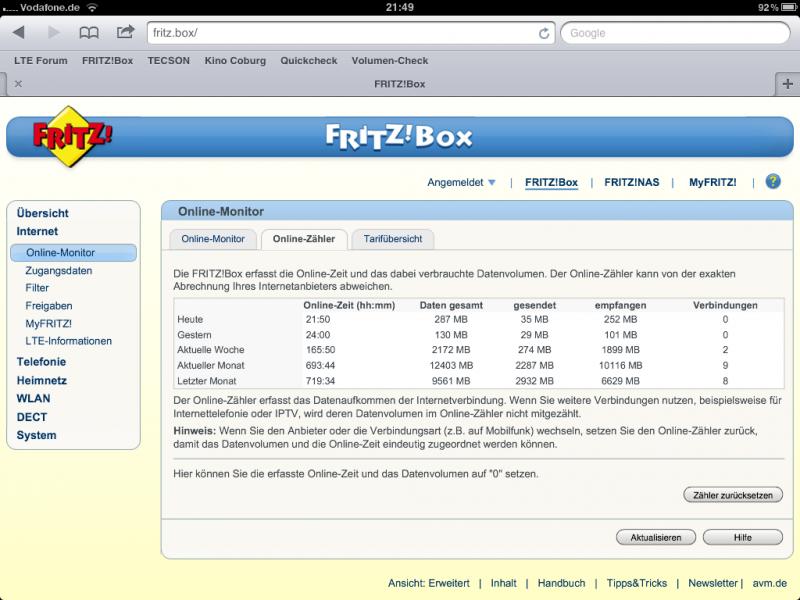Select the Online-Zähler tab
800x600 pixels.
[304, 239]
